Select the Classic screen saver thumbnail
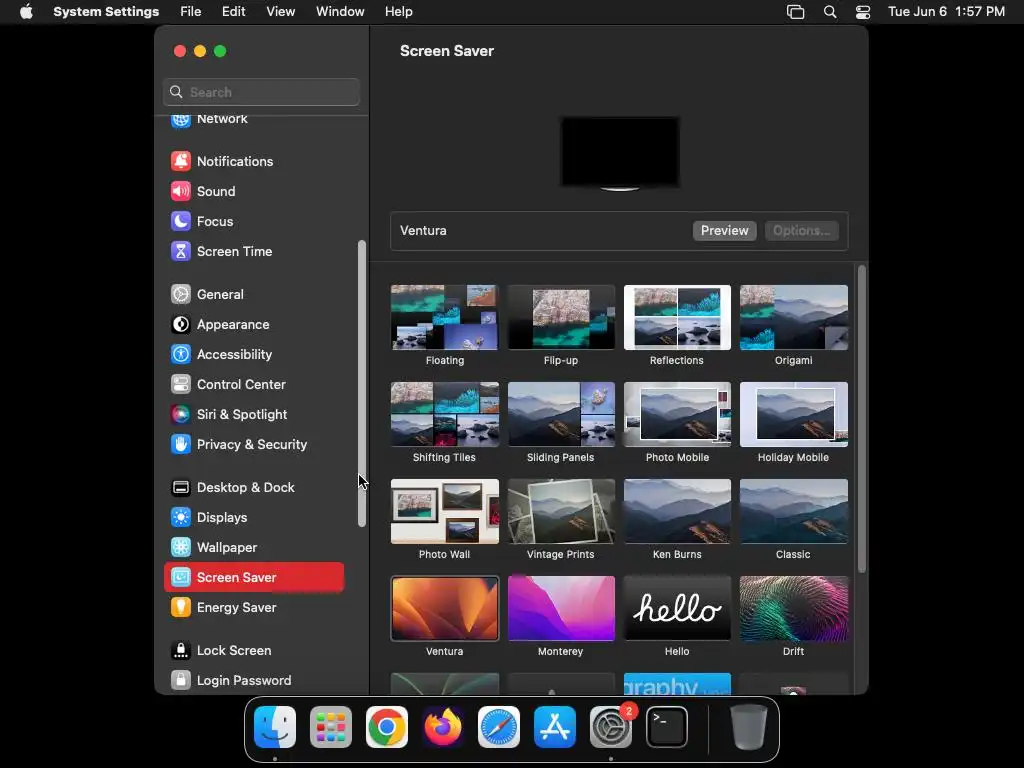 [793, 511]
